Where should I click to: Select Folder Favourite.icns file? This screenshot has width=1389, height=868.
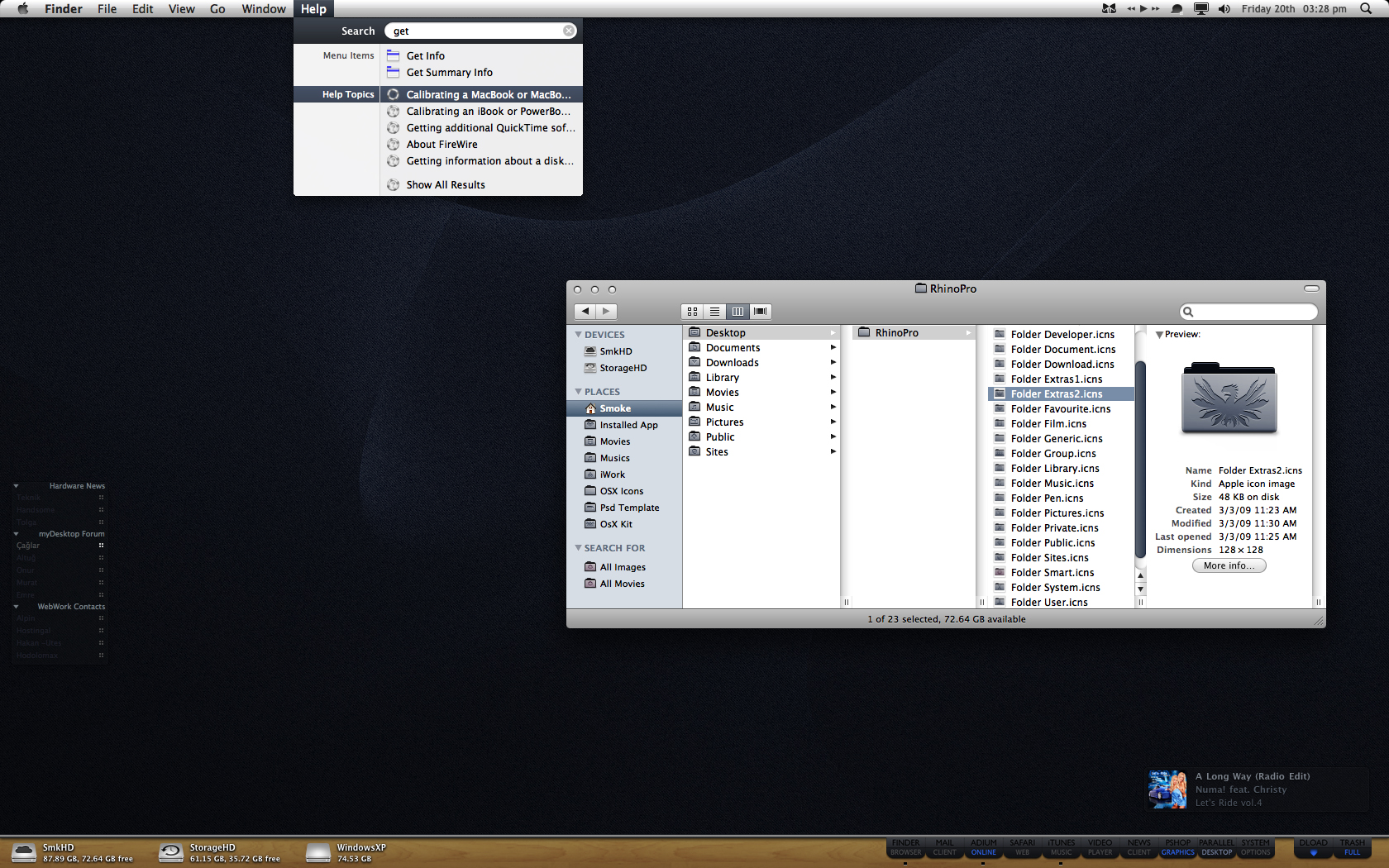(x=1061, y=409)
